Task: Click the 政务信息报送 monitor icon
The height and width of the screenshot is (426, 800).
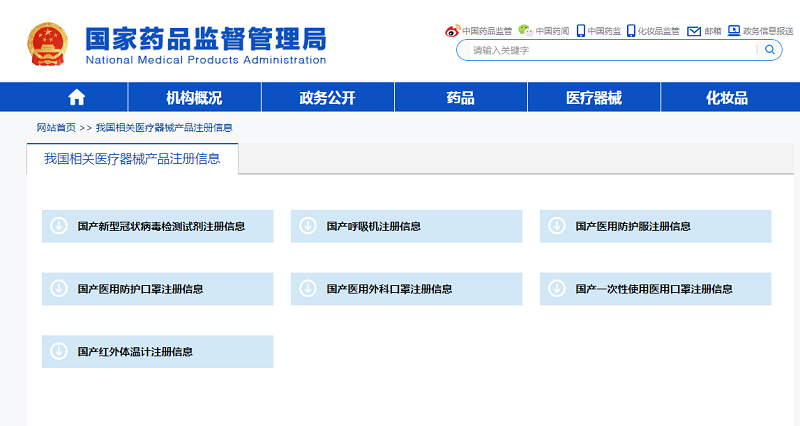Action: [x=734, y=31]
